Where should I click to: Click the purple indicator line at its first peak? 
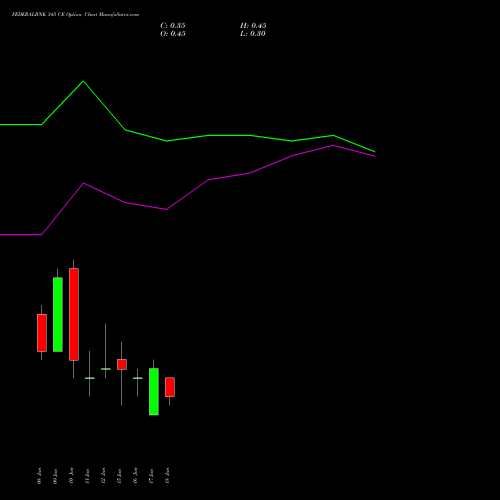click(83, 183)
